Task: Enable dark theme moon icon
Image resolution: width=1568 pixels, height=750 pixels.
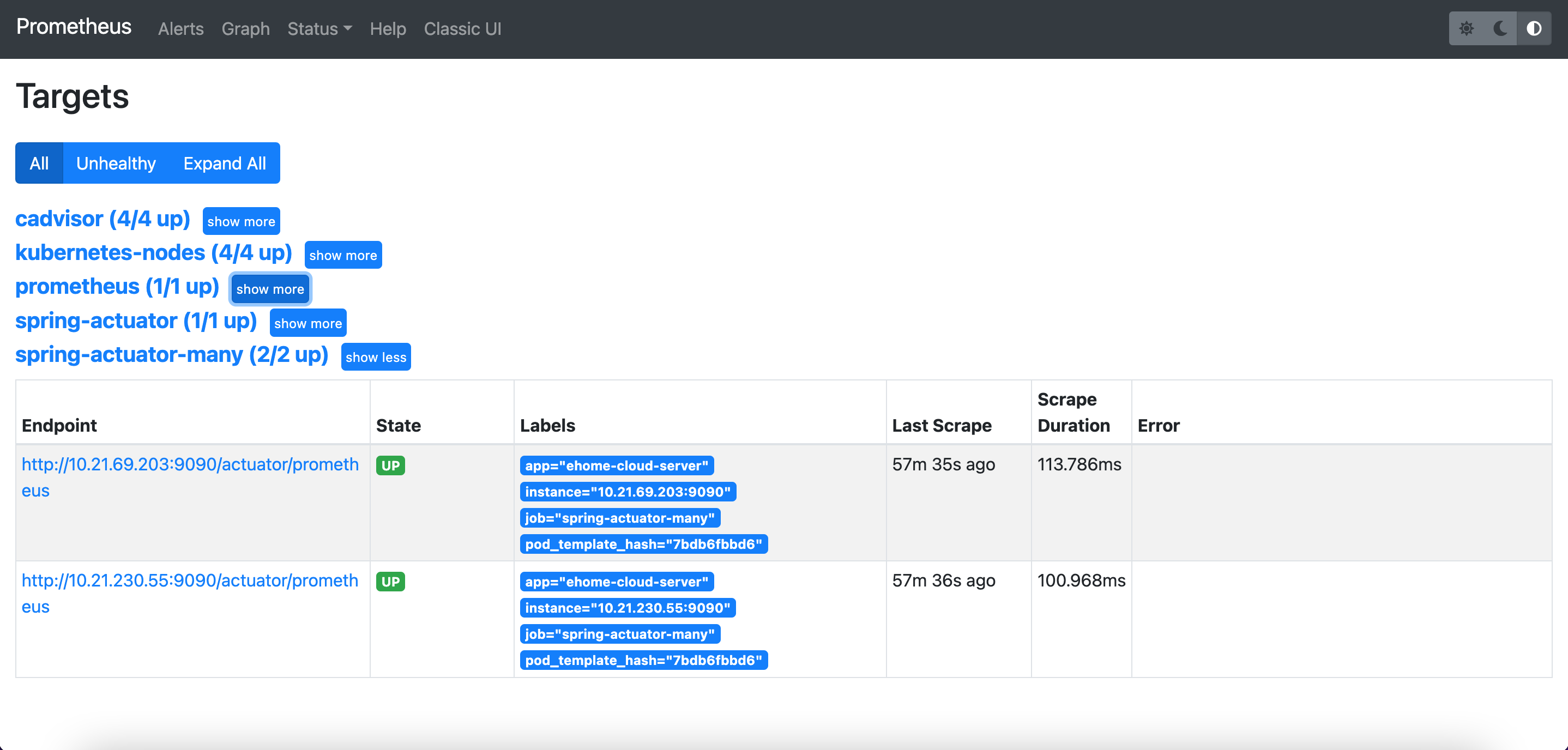Action: (1500, 28)
